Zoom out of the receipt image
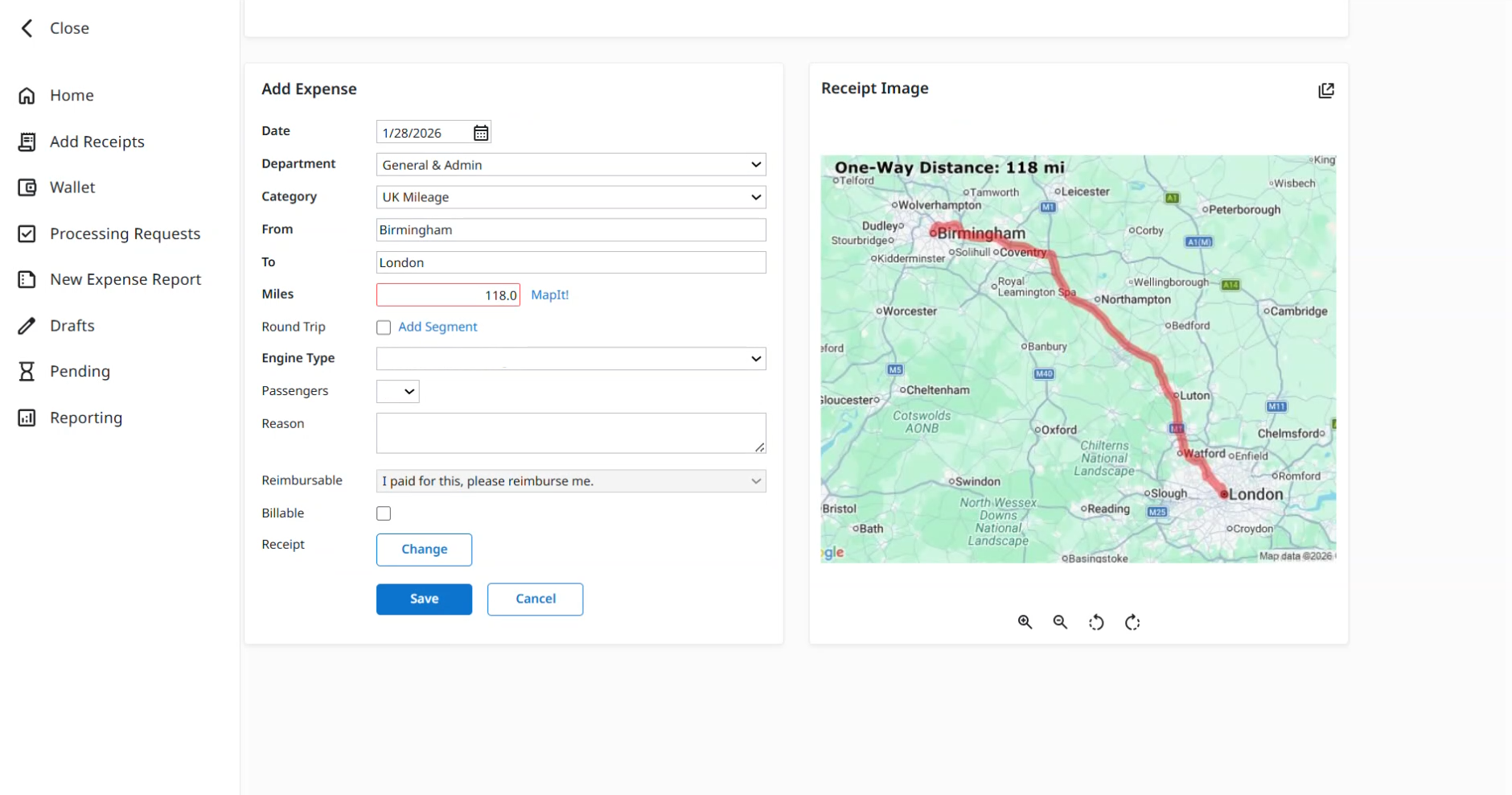The width and height of the screenshot is (1512, 795). (1060, 622)
